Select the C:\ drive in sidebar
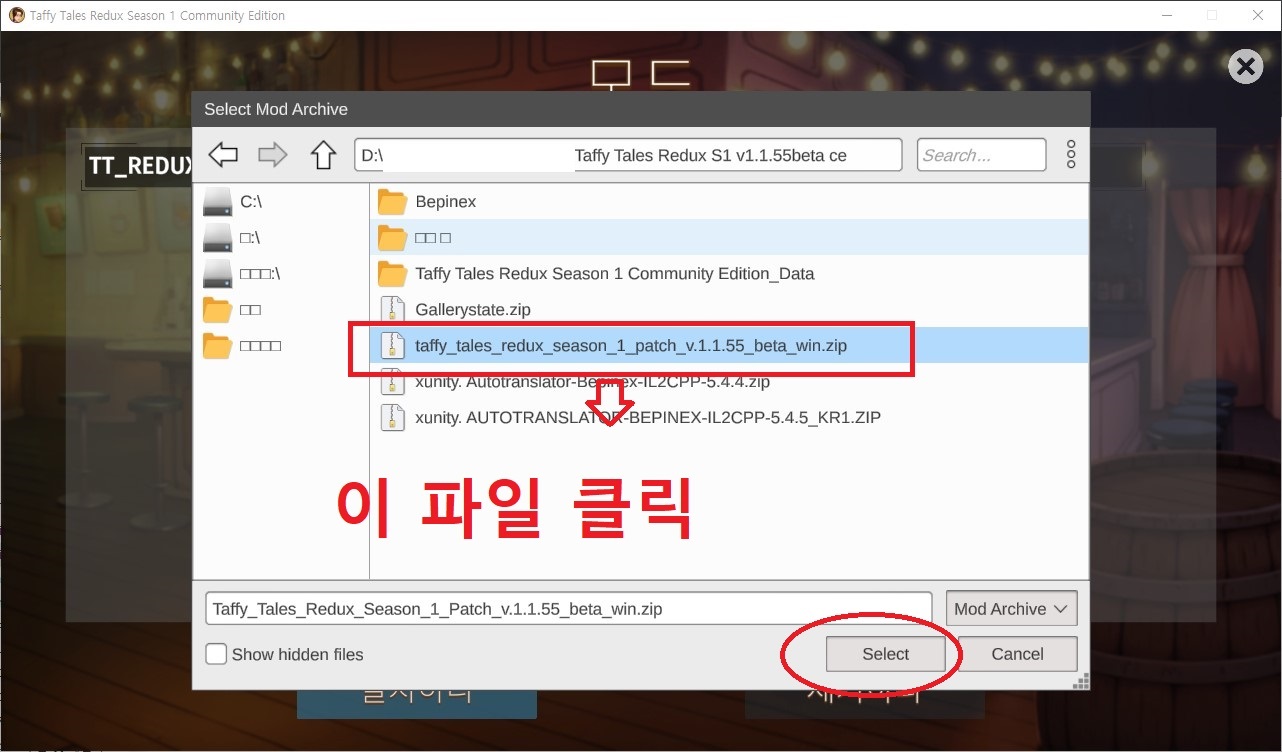The image size is (1282, 752). click(251, 202)
